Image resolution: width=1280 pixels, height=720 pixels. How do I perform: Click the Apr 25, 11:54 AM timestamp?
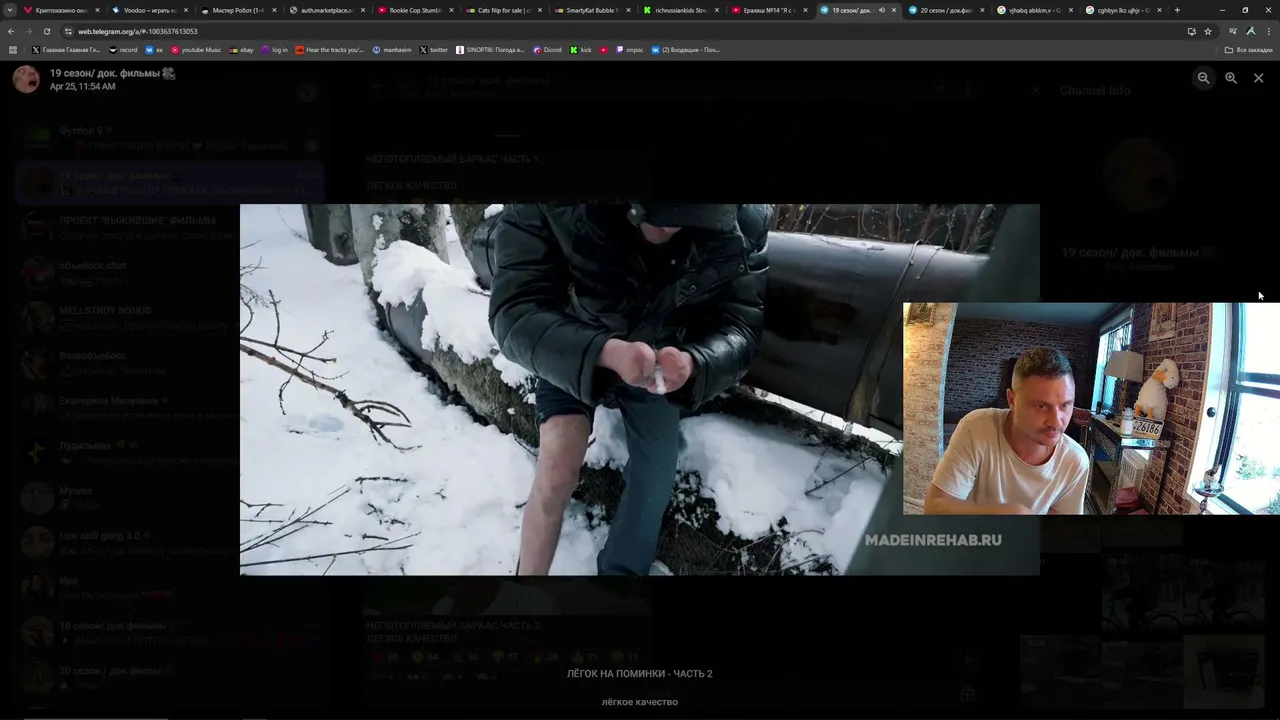82,87
